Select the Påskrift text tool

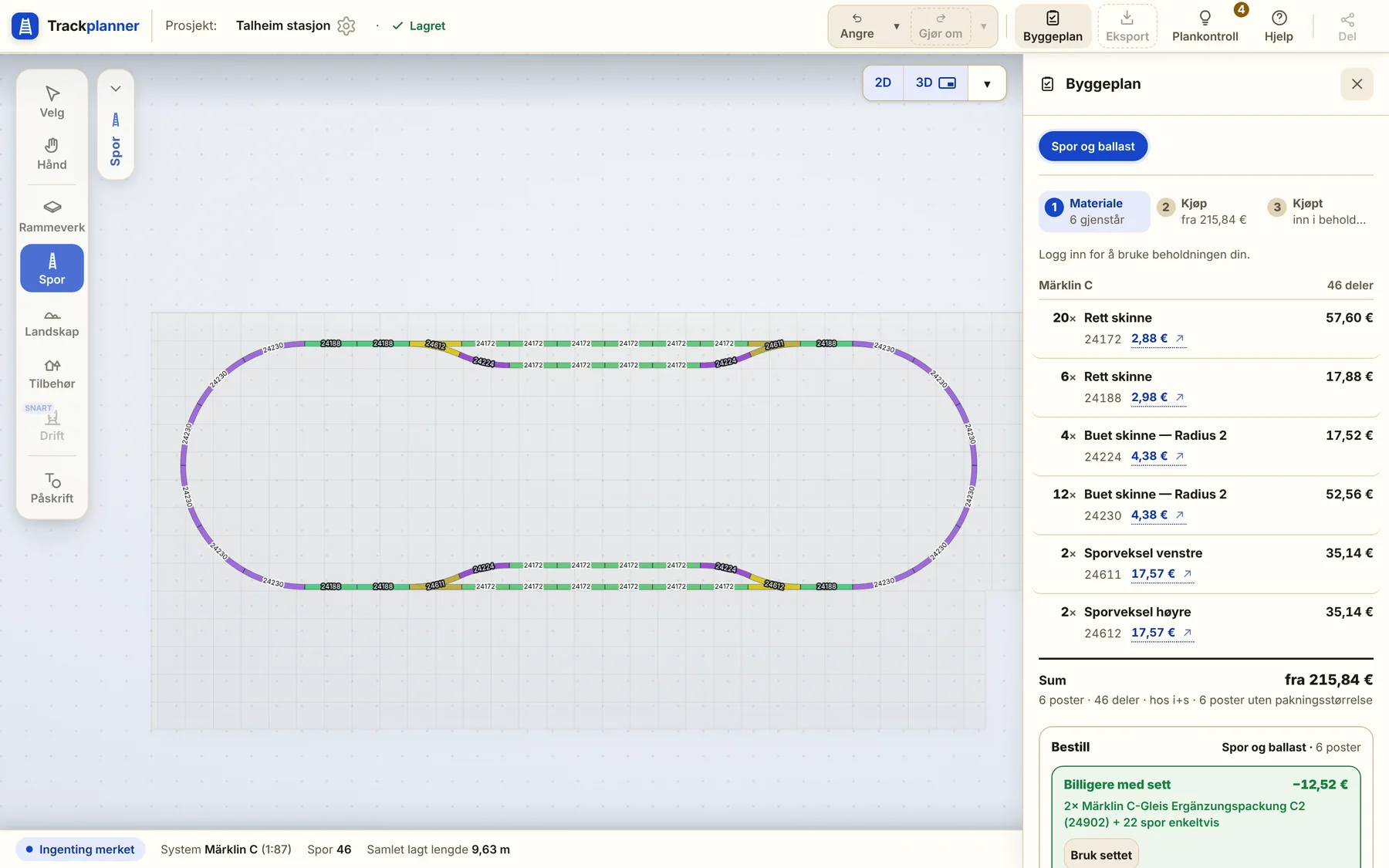click(x=52, y=488)
